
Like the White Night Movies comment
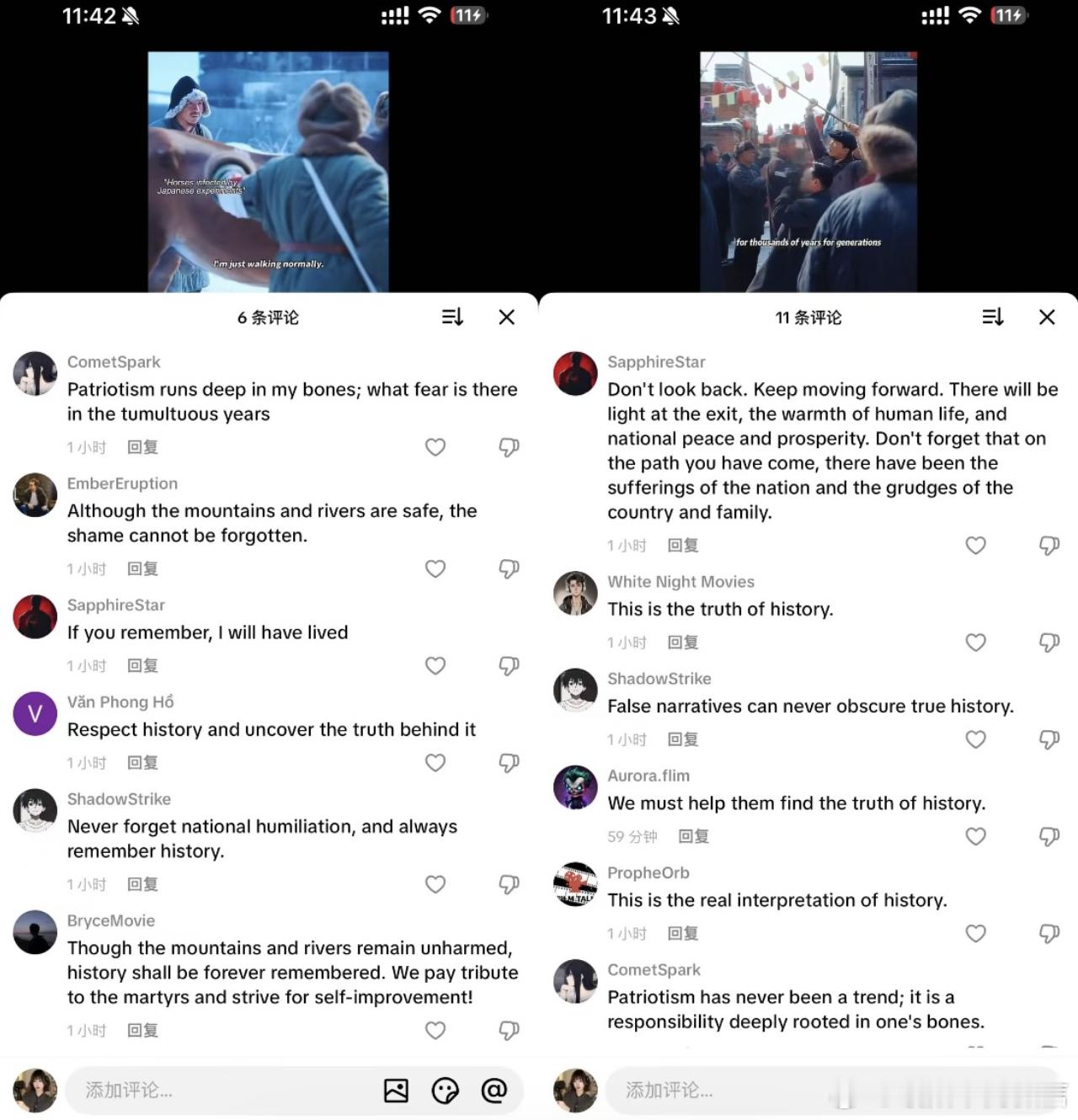pyautogui.click(x=975, y=643)
